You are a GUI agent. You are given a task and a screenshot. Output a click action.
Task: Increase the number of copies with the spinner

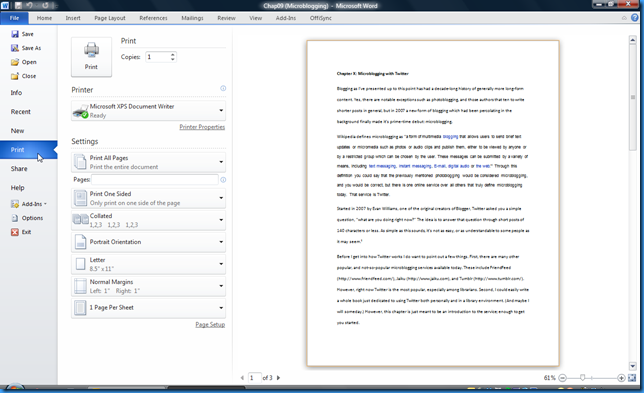pos(172,54)
